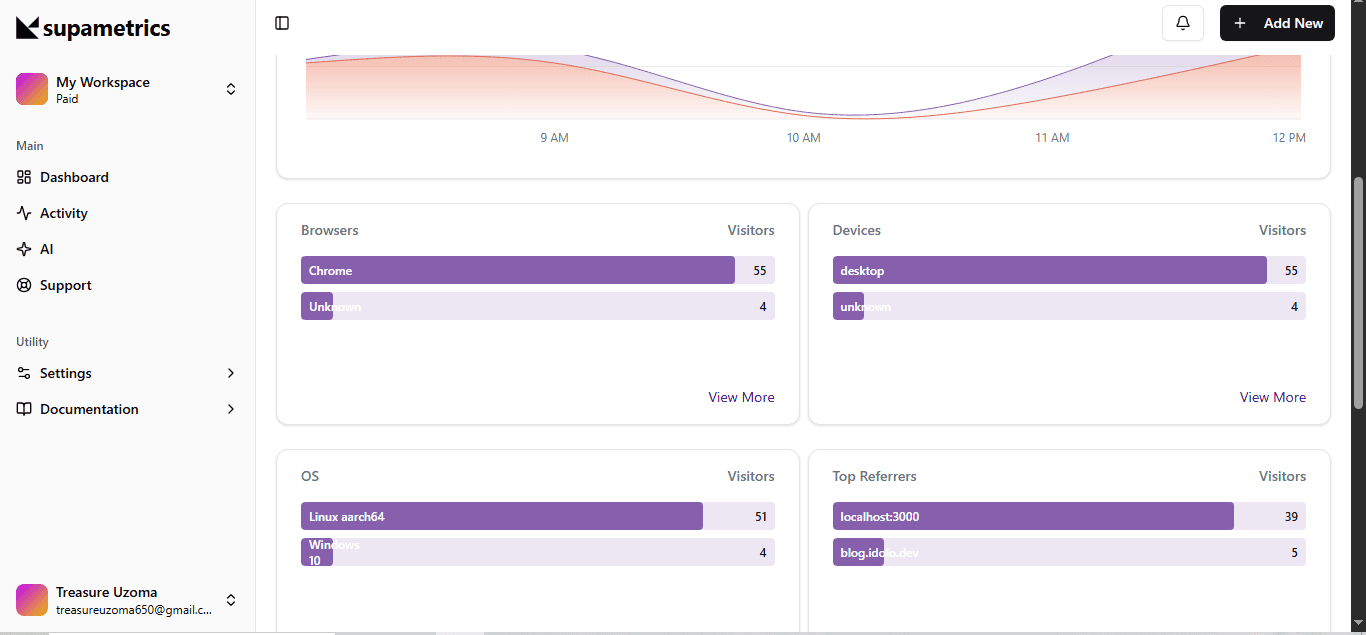Viewport: 1366px width, 635px height.
Task: Open View More under Devices
Action: 1272,397
